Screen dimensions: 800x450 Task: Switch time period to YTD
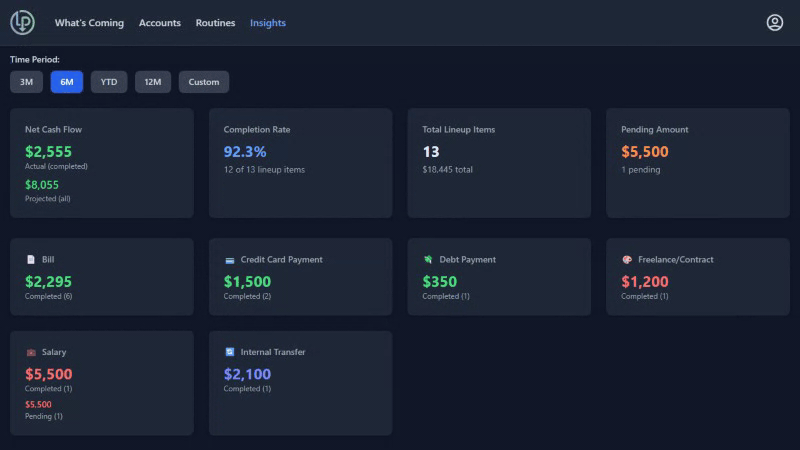(x=109, y=82)
